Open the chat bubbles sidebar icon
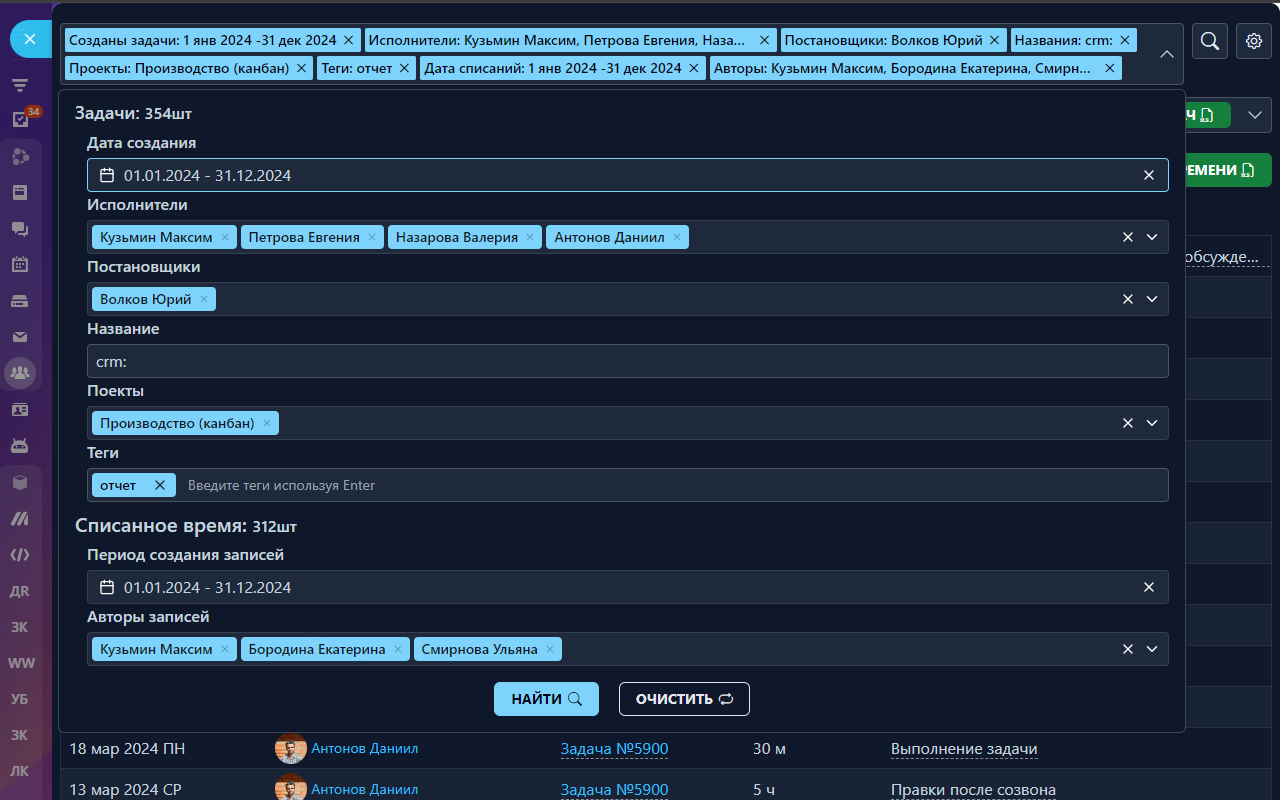Image resolution: width=1280 pixels, height=800 pixels. 20,229
